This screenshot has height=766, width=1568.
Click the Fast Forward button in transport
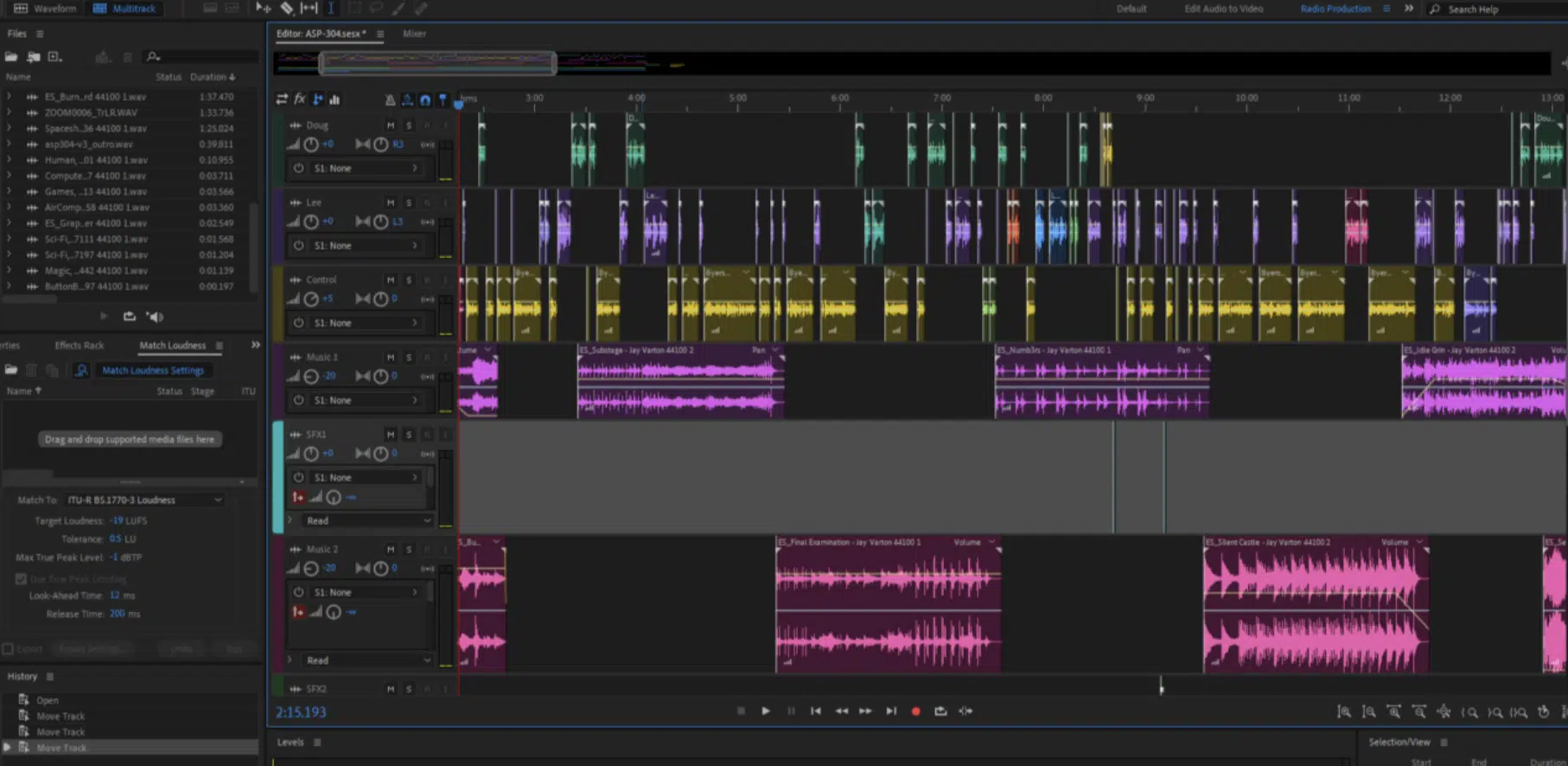coord(865,711)
